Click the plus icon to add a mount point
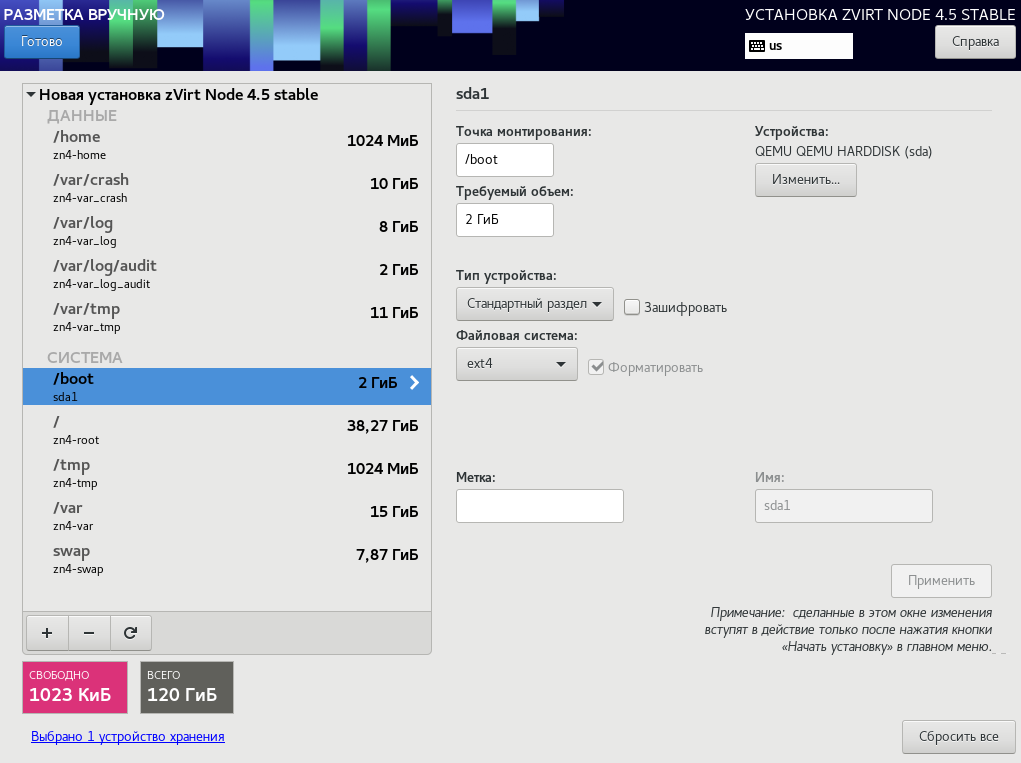The height and width of the screenshot is (763, 1021). (47, 633)
